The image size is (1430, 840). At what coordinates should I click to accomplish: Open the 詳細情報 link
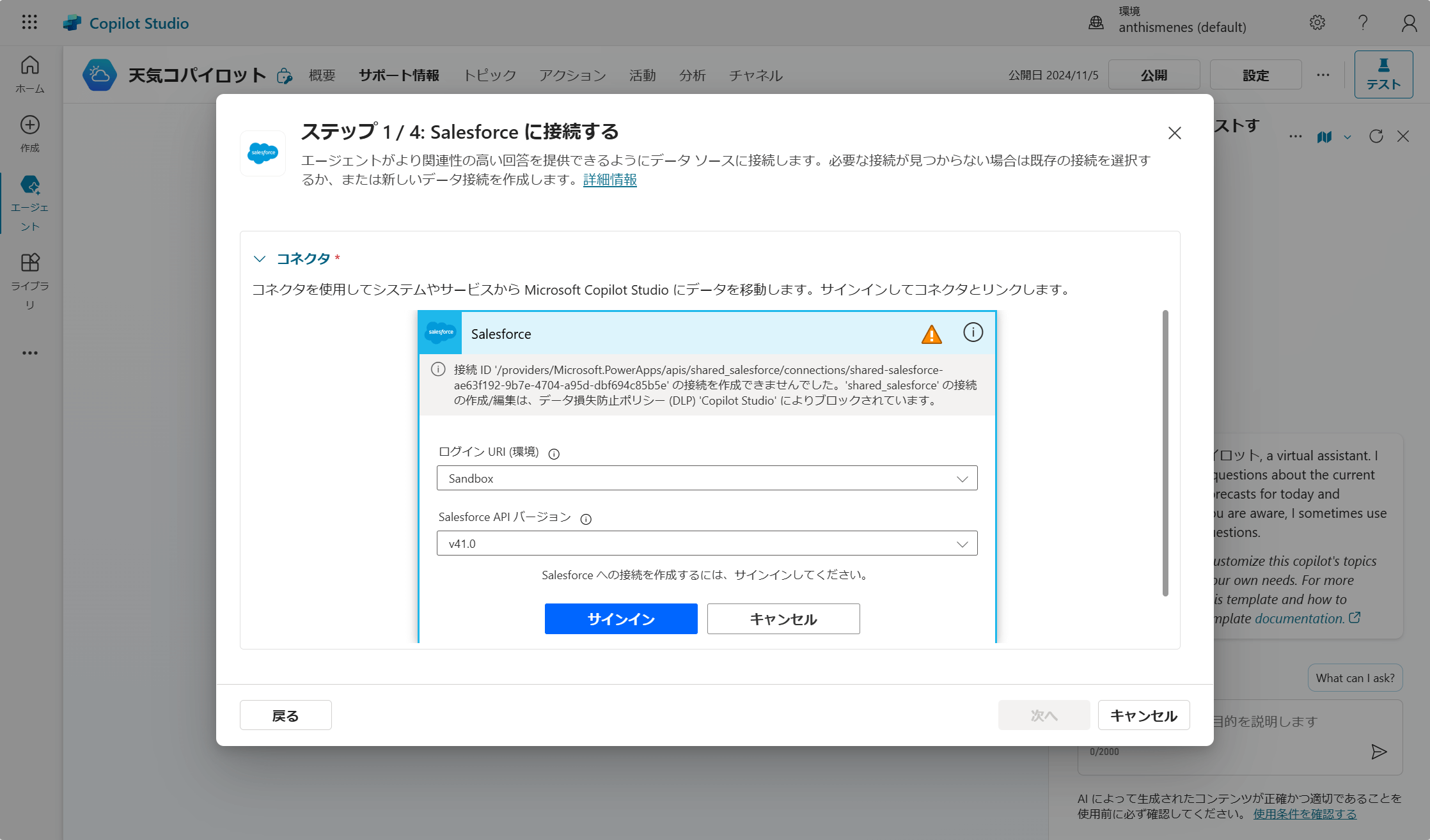coord(610,180)
